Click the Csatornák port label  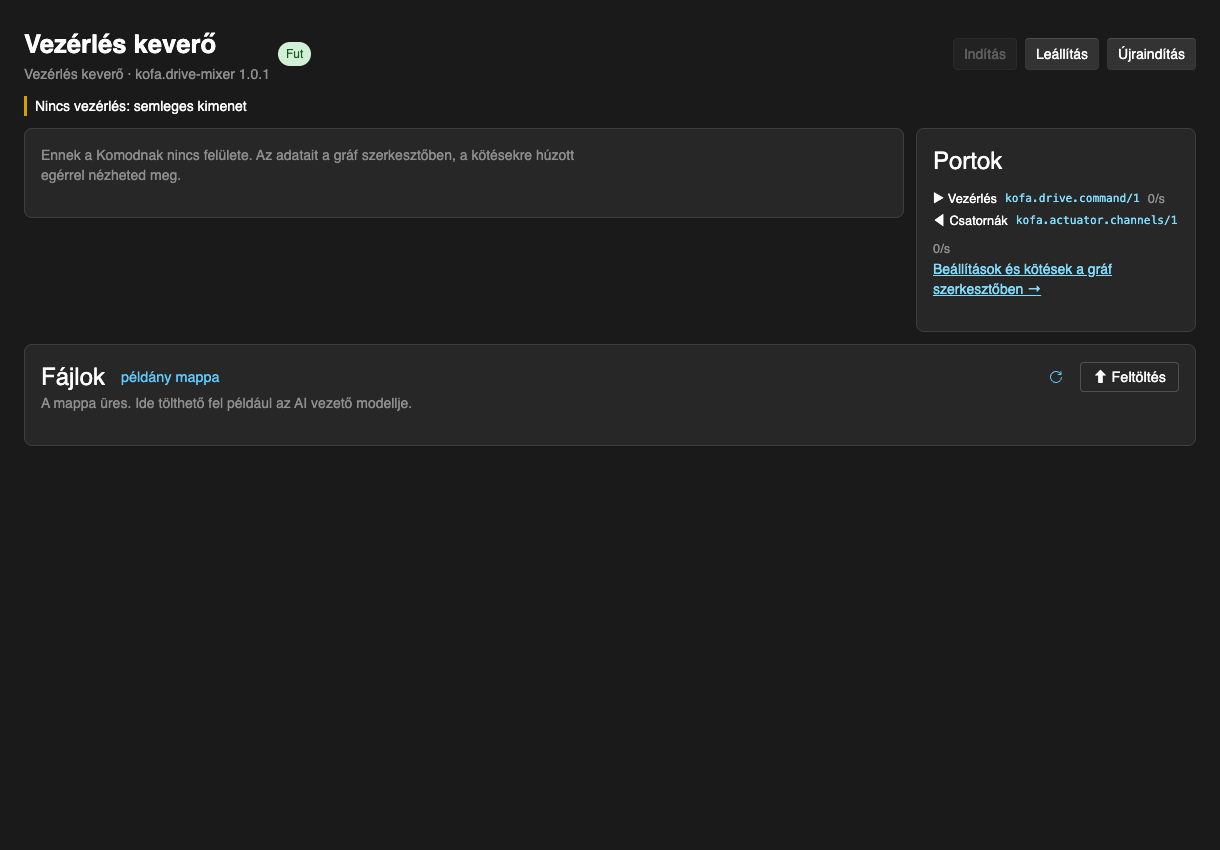978,220
